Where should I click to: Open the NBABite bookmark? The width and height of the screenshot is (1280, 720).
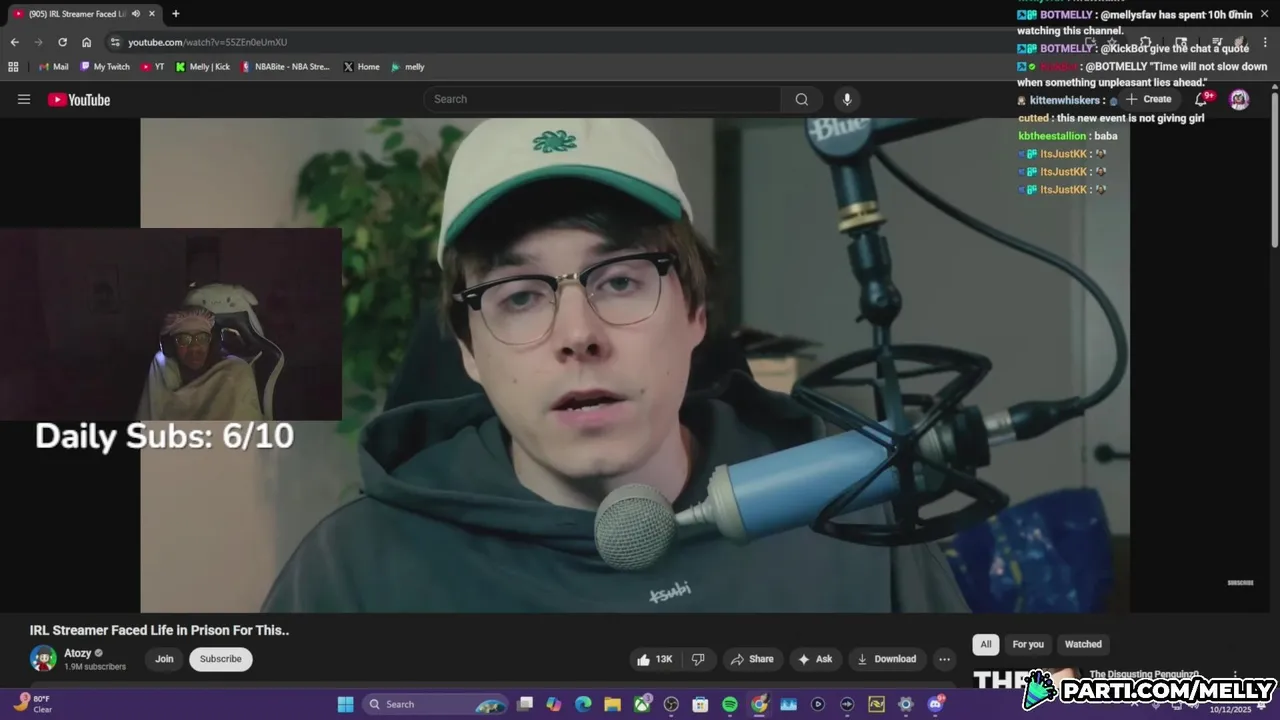tap(286, 67)
